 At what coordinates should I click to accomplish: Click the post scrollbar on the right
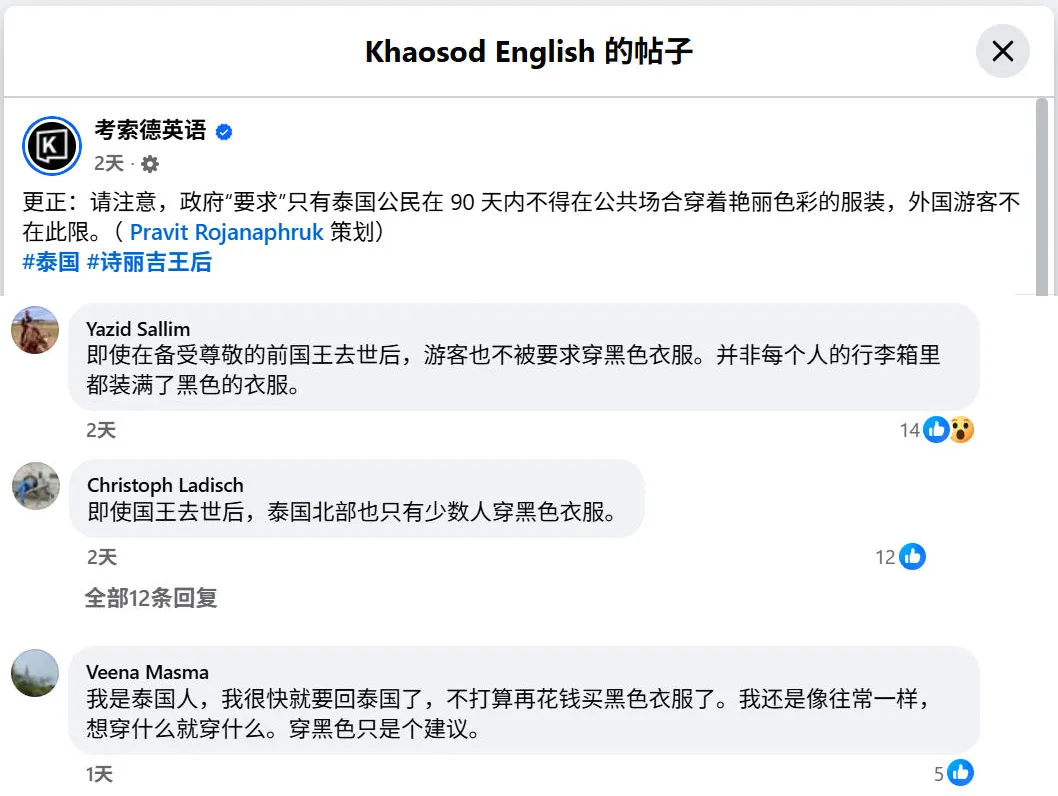click(x=1042, y=200)
